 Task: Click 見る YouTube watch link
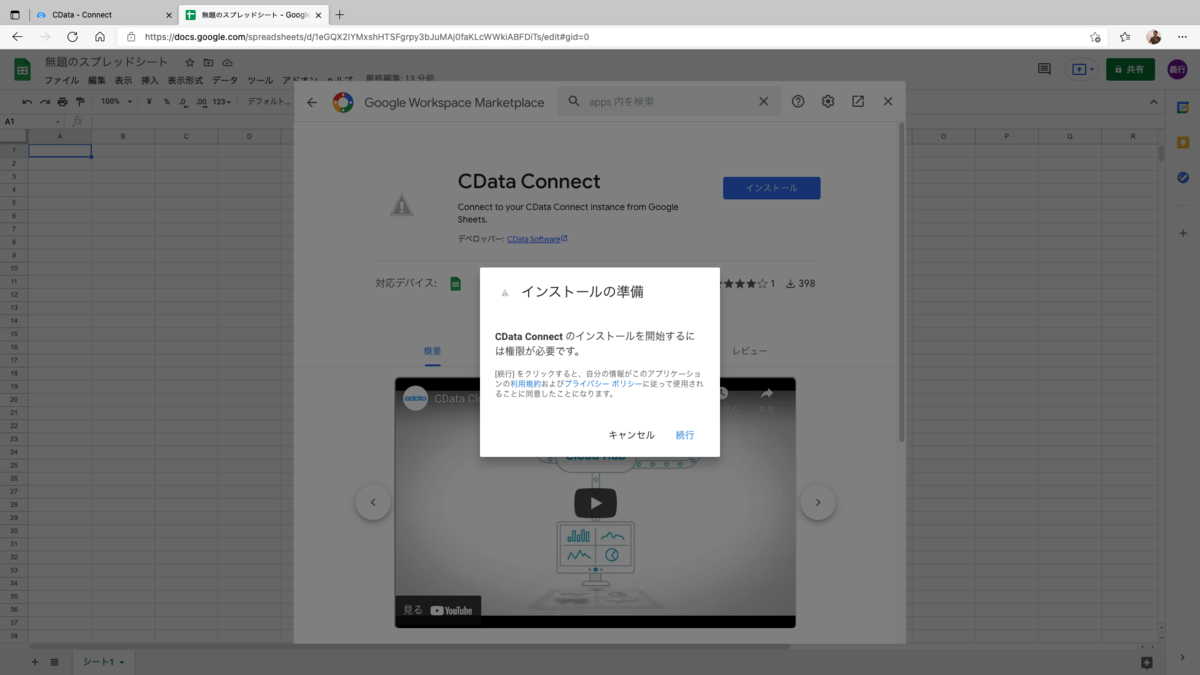point(438,610)
